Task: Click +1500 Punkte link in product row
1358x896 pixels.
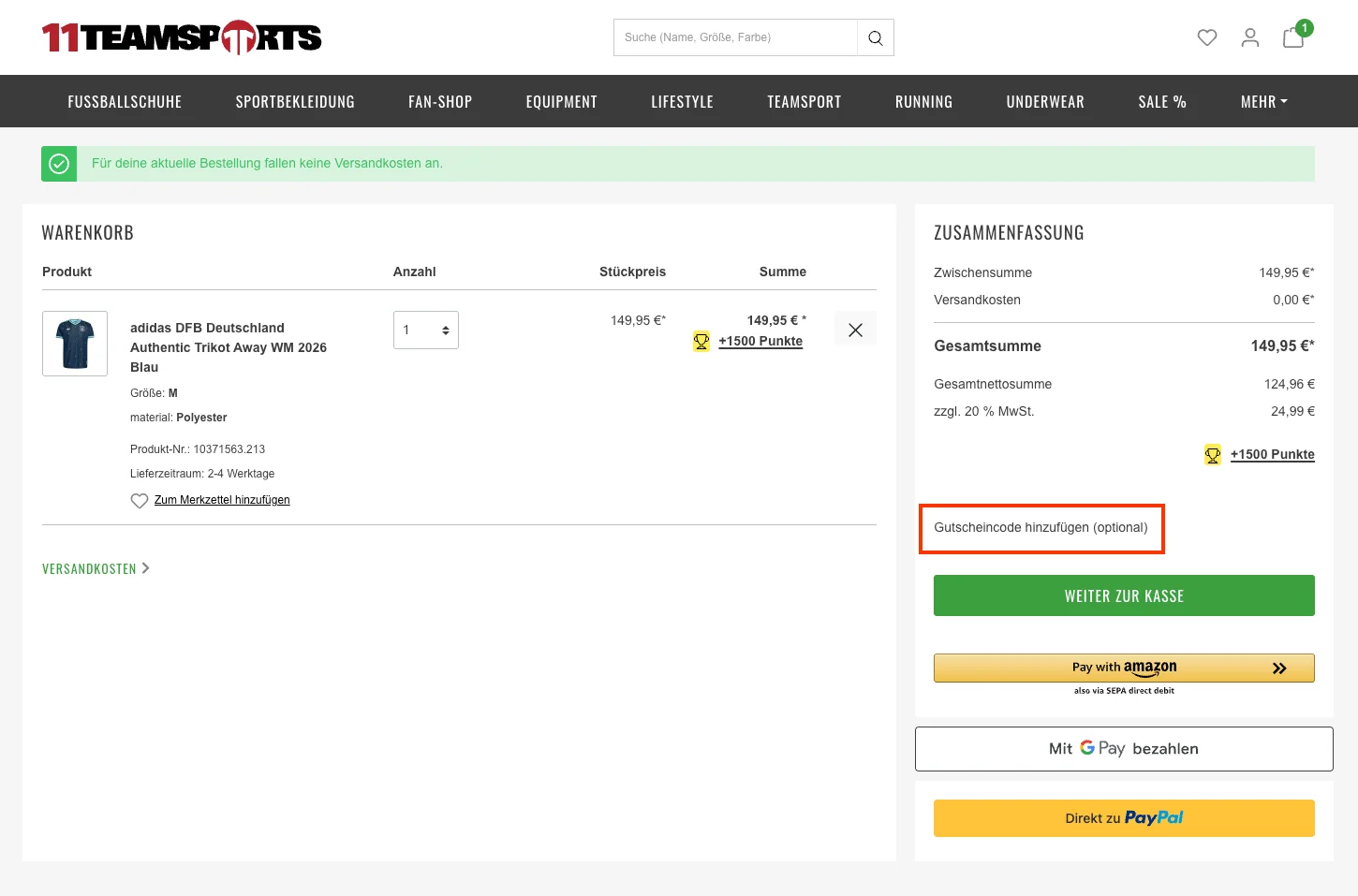Action: (760, 341)
